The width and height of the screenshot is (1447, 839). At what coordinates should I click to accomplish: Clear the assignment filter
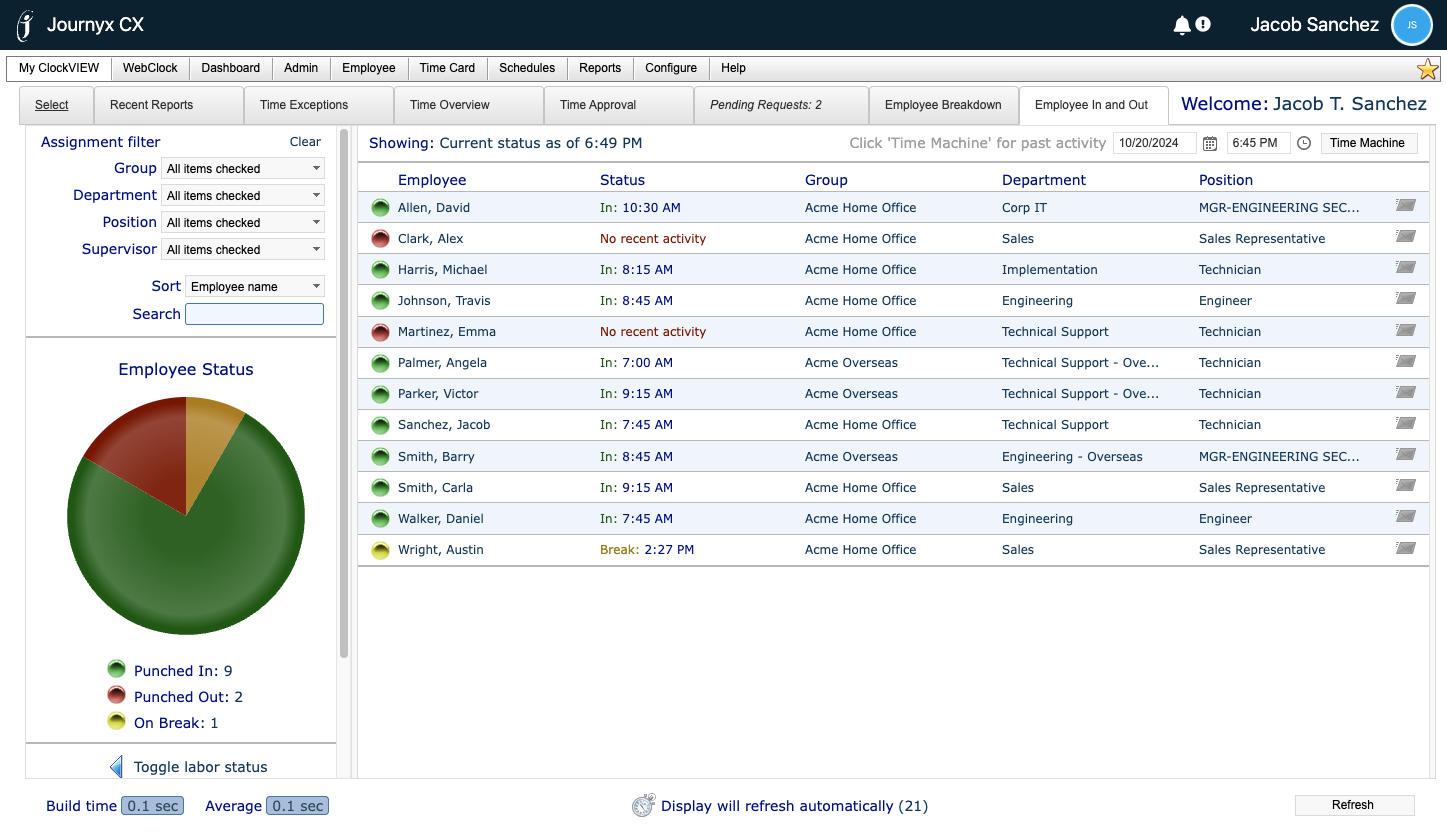click(x=305, y=142)
